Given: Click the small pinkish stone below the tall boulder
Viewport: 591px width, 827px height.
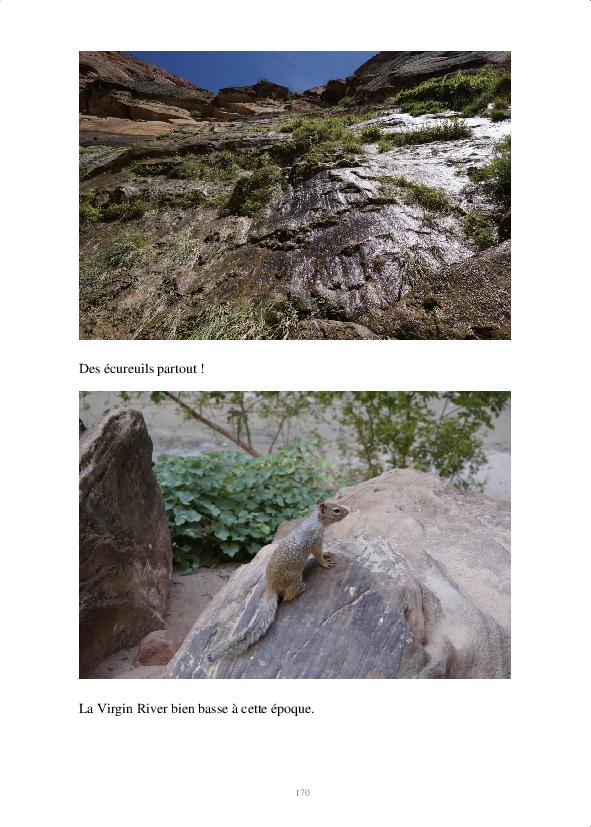Looking at the screenshot, I should [158, 648].
